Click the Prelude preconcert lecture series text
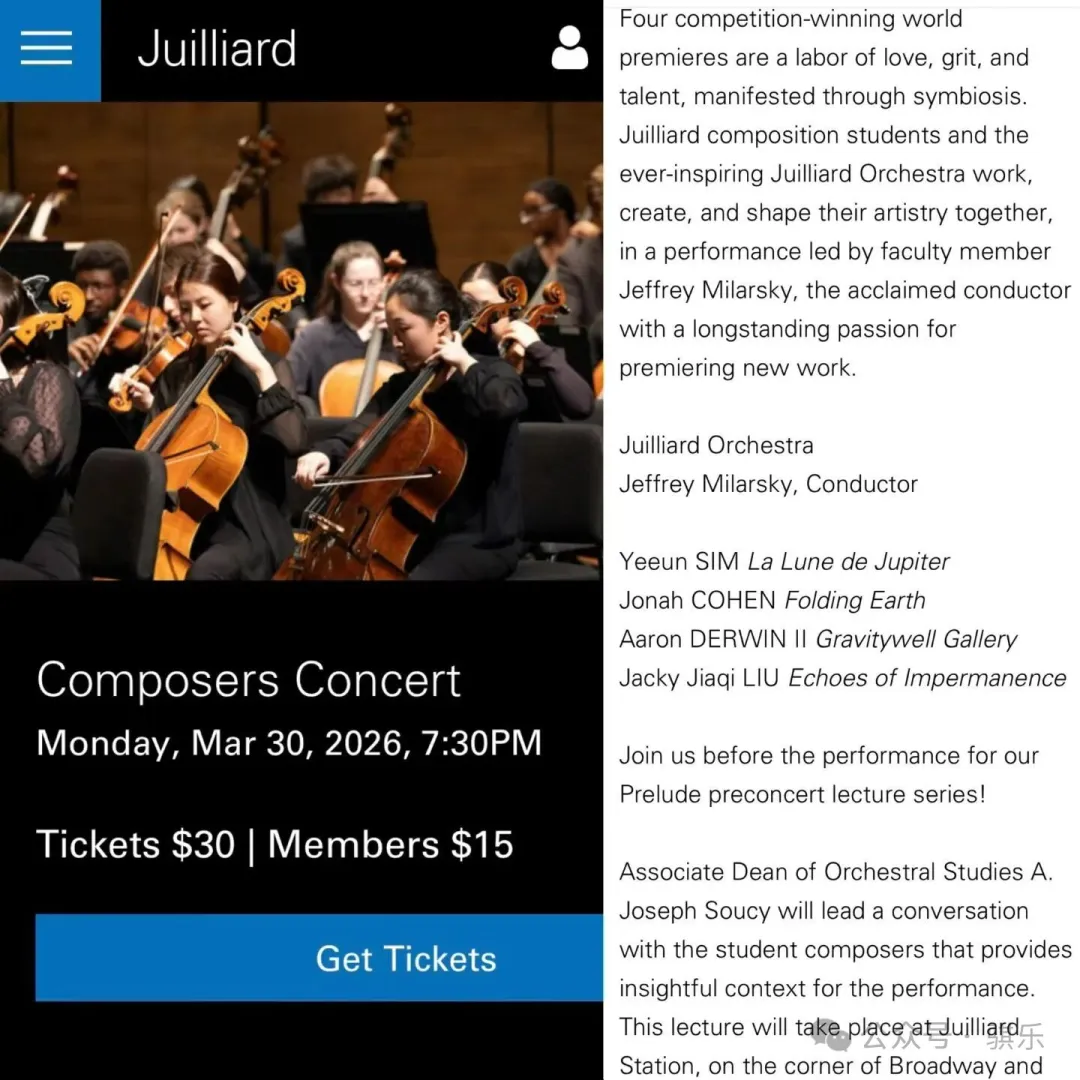Screen dimensions: 1080x1080 tap(802, 794)
